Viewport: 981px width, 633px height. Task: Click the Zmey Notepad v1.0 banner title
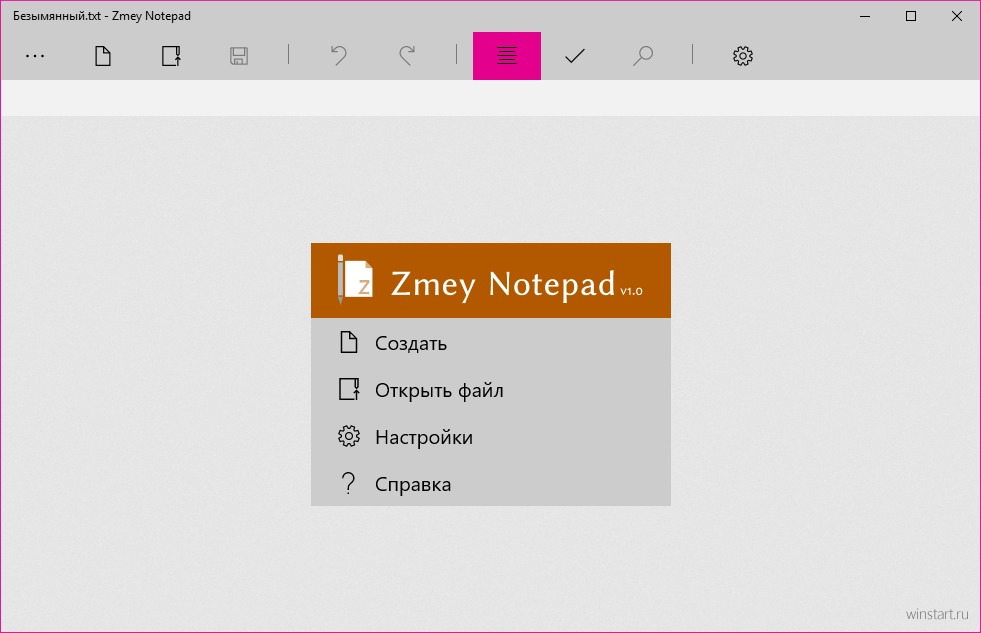[x=517, y=285]
